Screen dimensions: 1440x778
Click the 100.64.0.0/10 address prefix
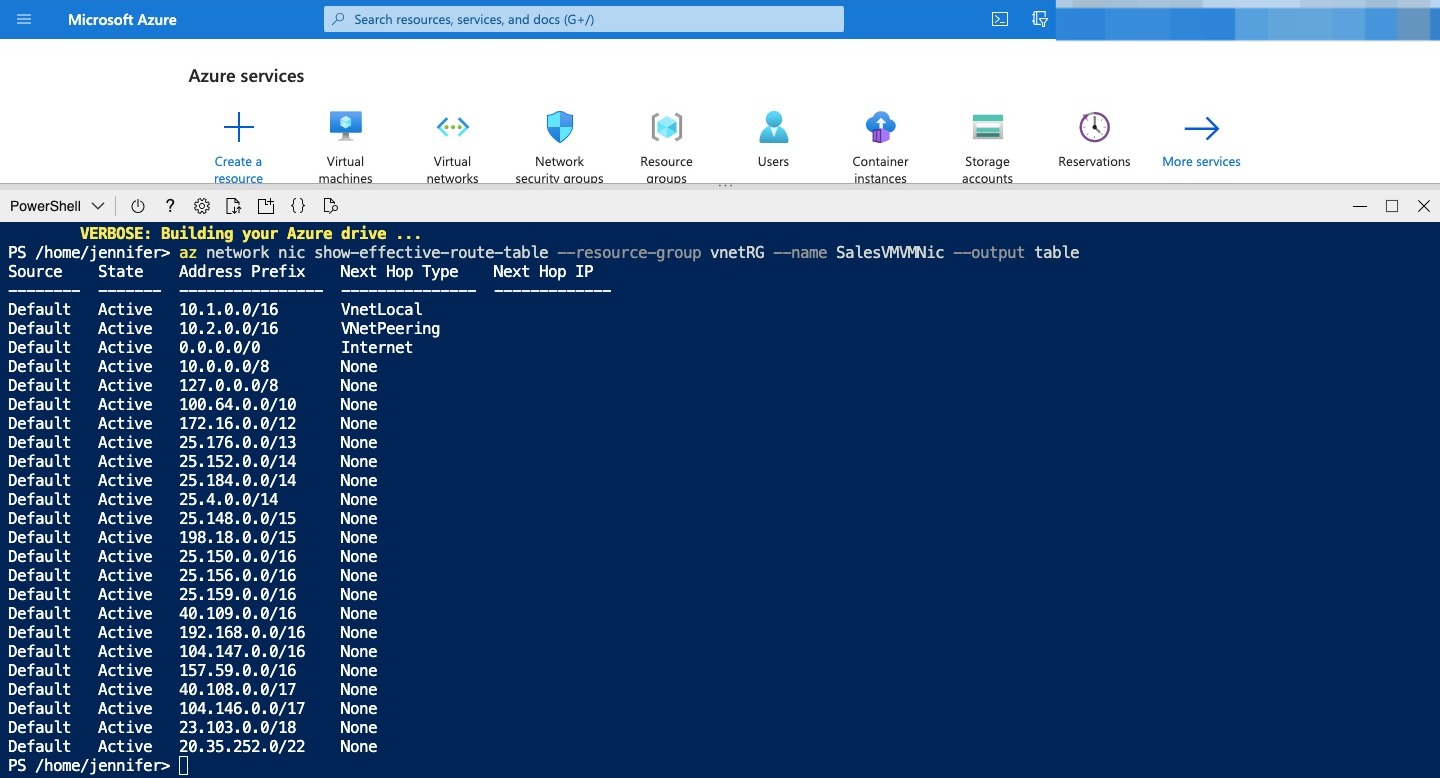pos(238,405)
